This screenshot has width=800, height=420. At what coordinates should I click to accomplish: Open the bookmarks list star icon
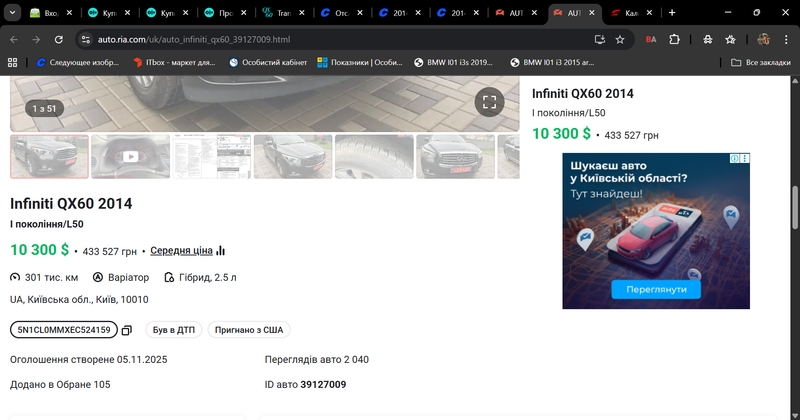click(x=731, y=39)
